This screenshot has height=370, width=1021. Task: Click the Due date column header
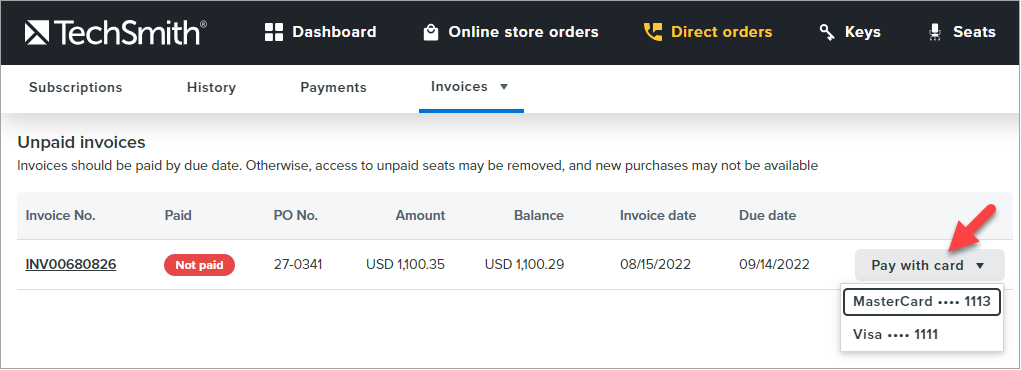pyautogui.click(x=767, y=216)
